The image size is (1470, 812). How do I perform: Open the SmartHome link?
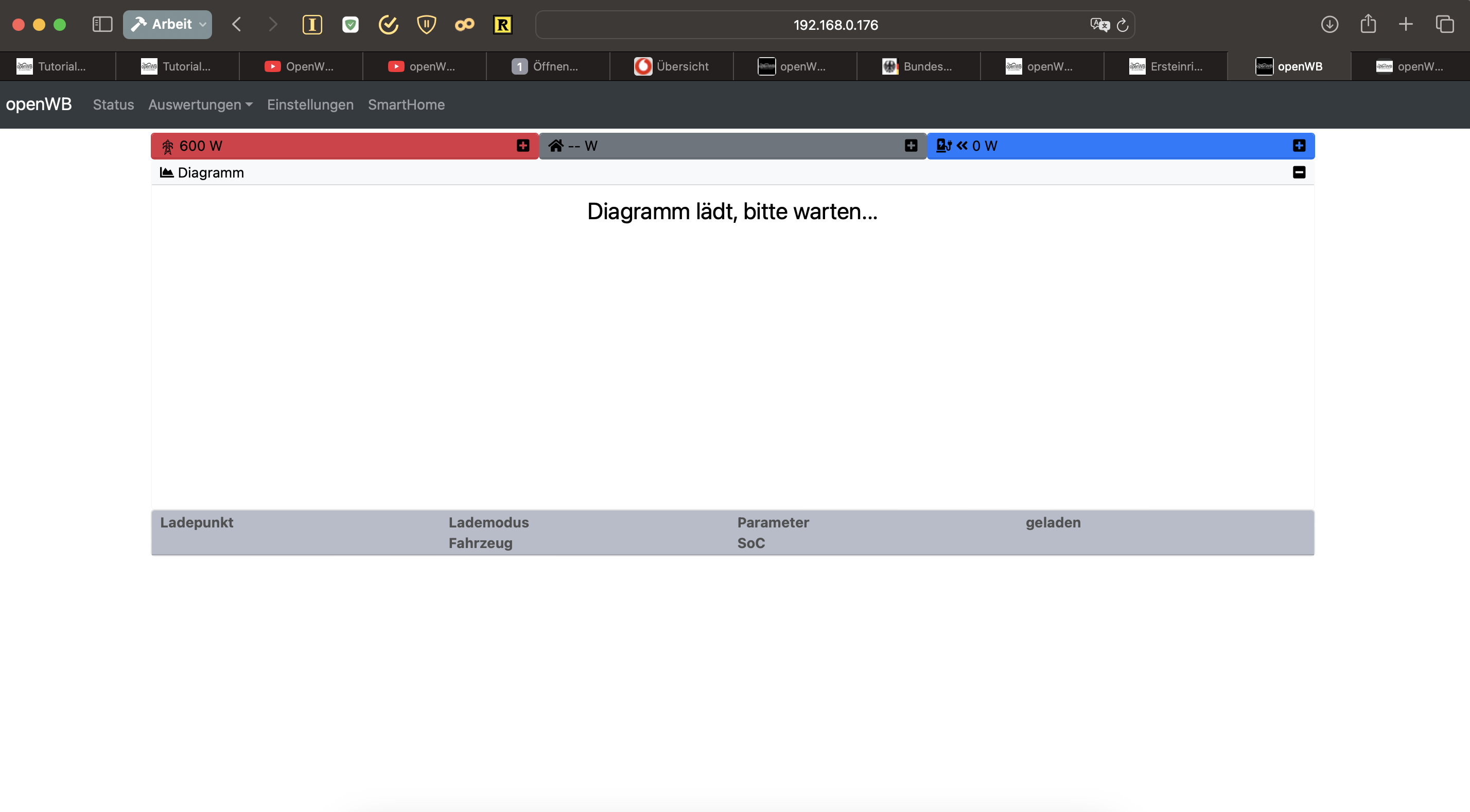(406, 104)
